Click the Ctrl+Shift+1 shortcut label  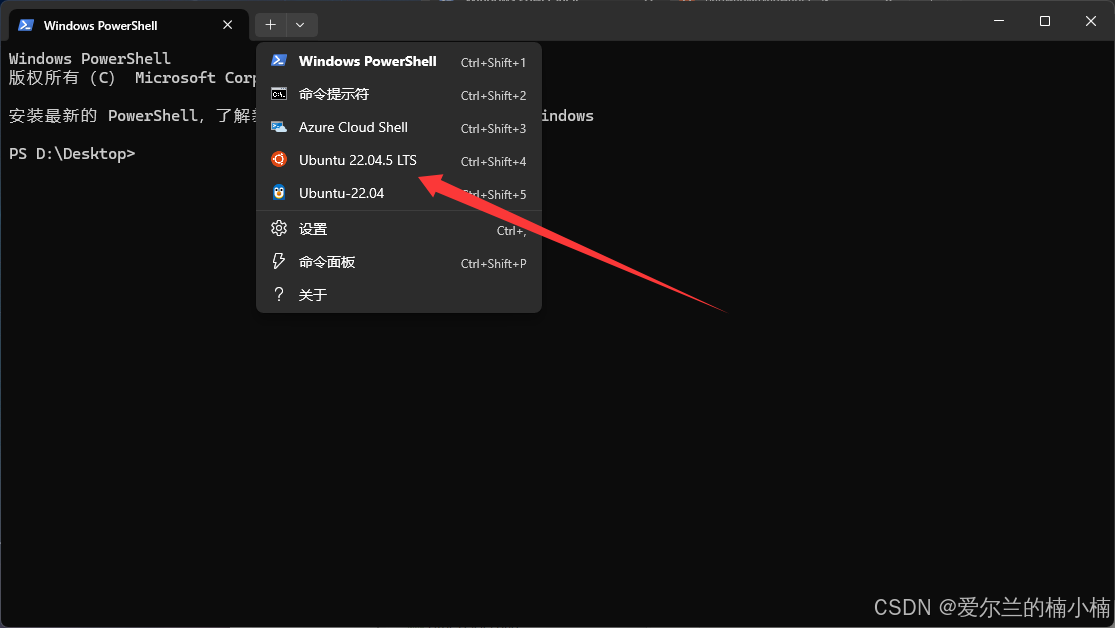494,63
